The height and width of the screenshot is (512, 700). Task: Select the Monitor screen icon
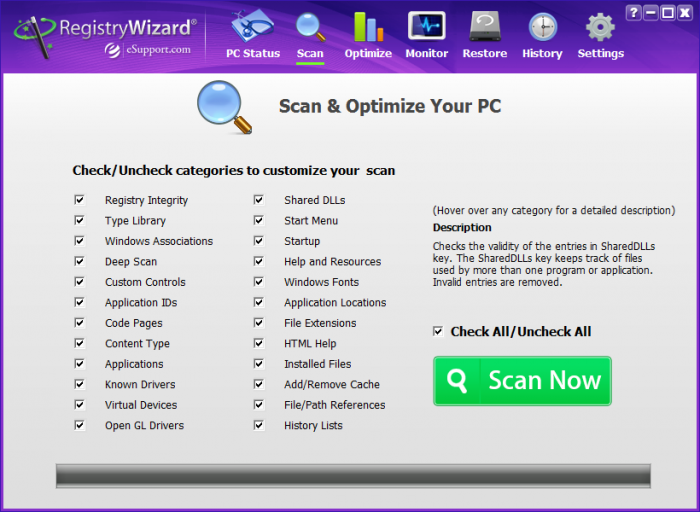pos(426,27)
